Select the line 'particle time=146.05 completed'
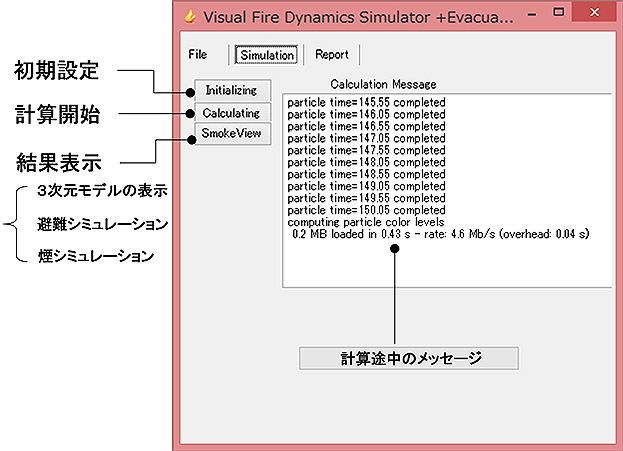Image resolution: width=623 pixels, height=451 pixels. 366,114
